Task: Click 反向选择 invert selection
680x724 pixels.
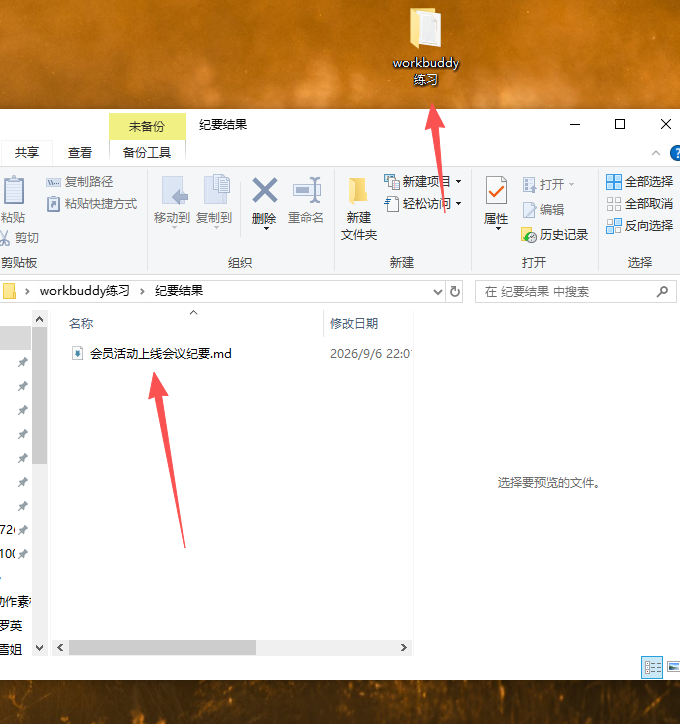Action: (x=639, y=226)
